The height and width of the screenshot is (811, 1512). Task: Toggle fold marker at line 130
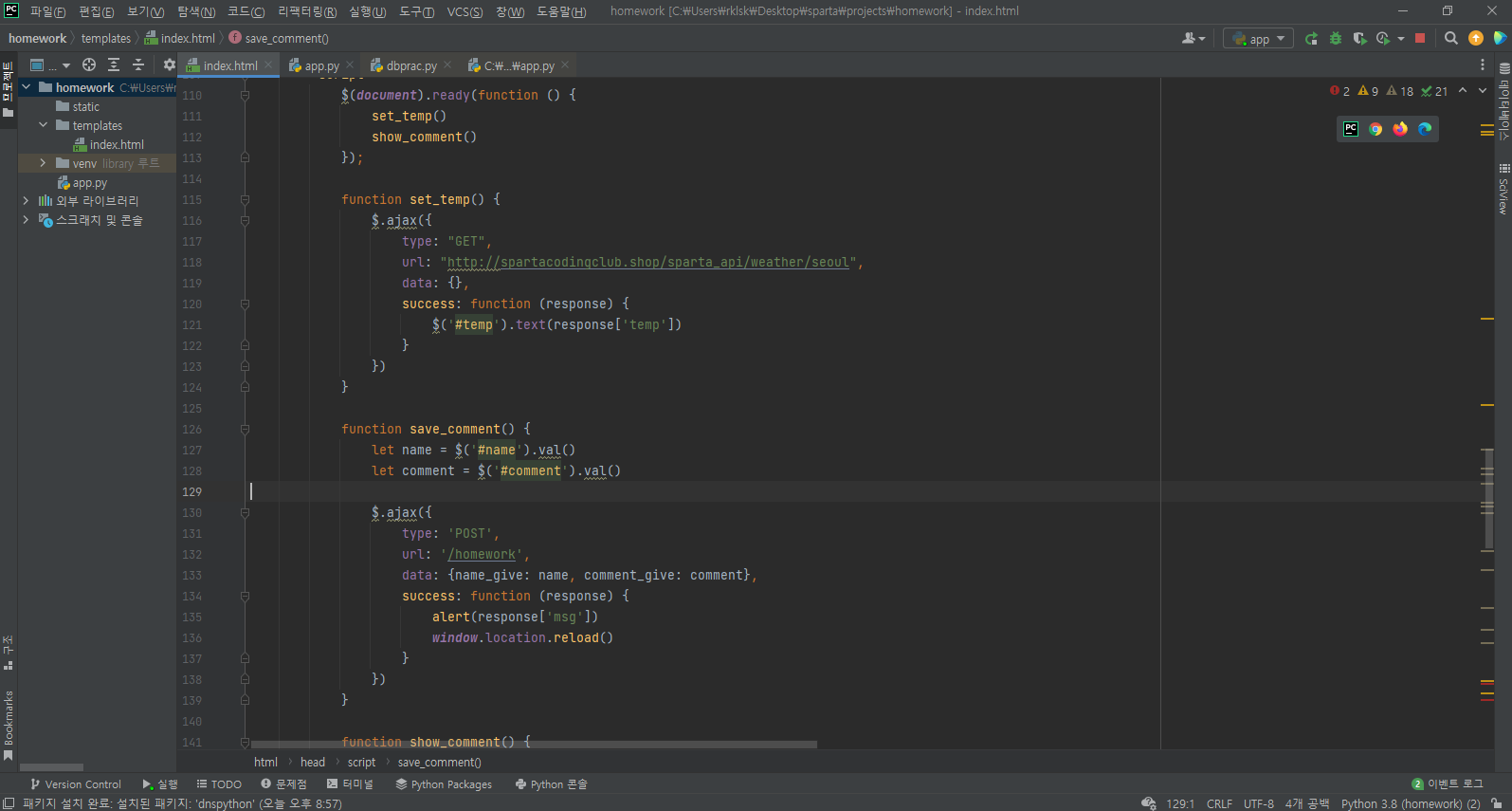coord(245,512)
